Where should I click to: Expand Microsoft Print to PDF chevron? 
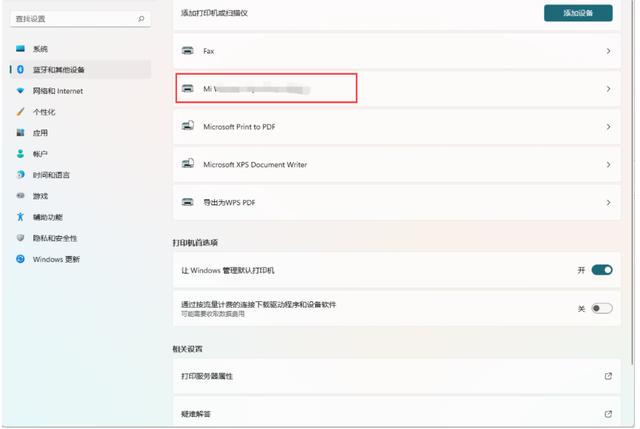click(x=608, y=127)
